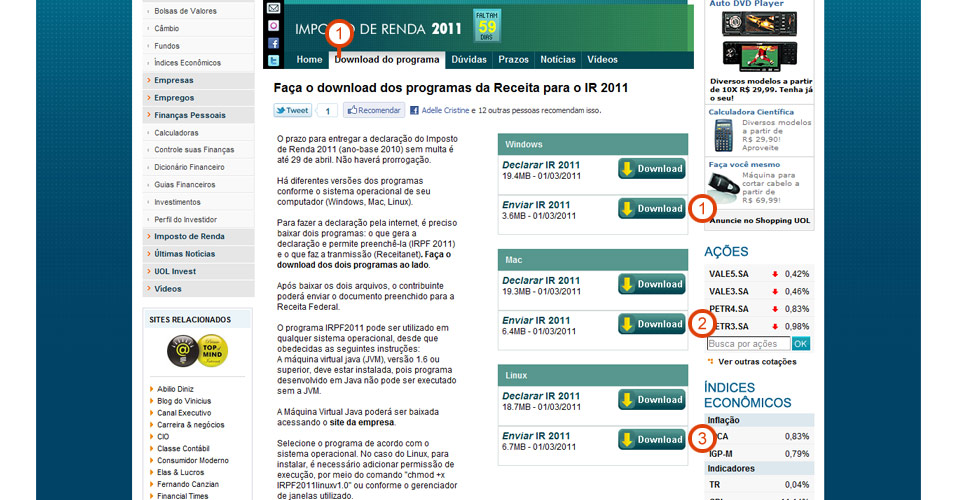Click the scientific calculator ad image
This screenshot has height=500, width=956.
724,135
